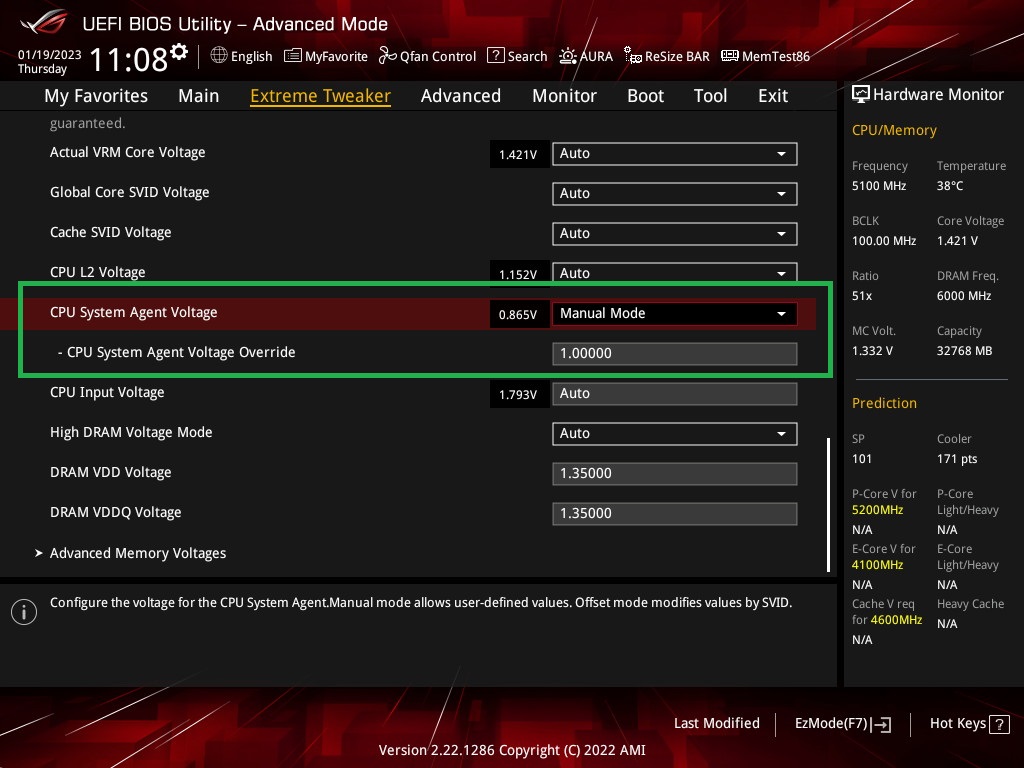The height and width of the screenshot is (768, 1024).
Task: Toggle the ReSize BAR icon
Action: pyautogui.click(x=633, y=56)
